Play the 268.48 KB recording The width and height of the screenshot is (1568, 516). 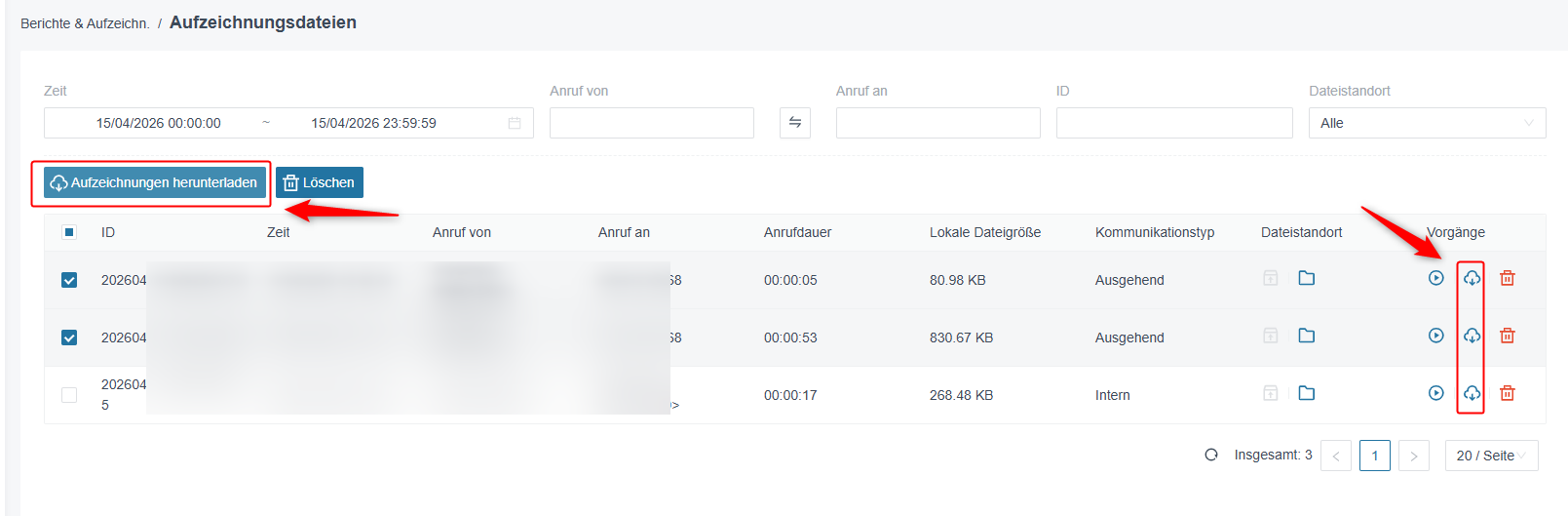click(x=1435, y=393)
